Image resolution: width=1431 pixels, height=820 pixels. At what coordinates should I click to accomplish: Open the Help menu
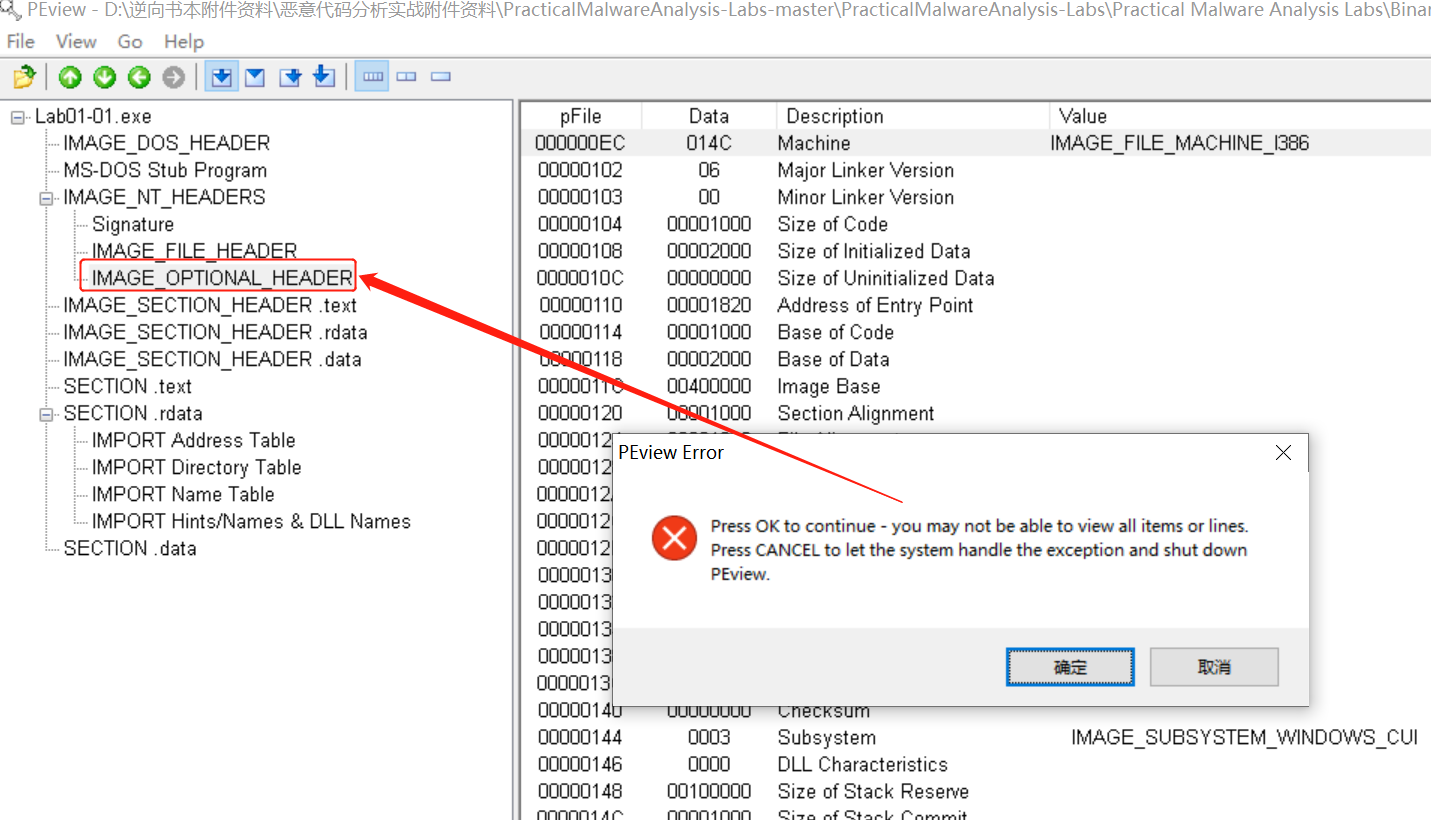(x=184, y=42)
